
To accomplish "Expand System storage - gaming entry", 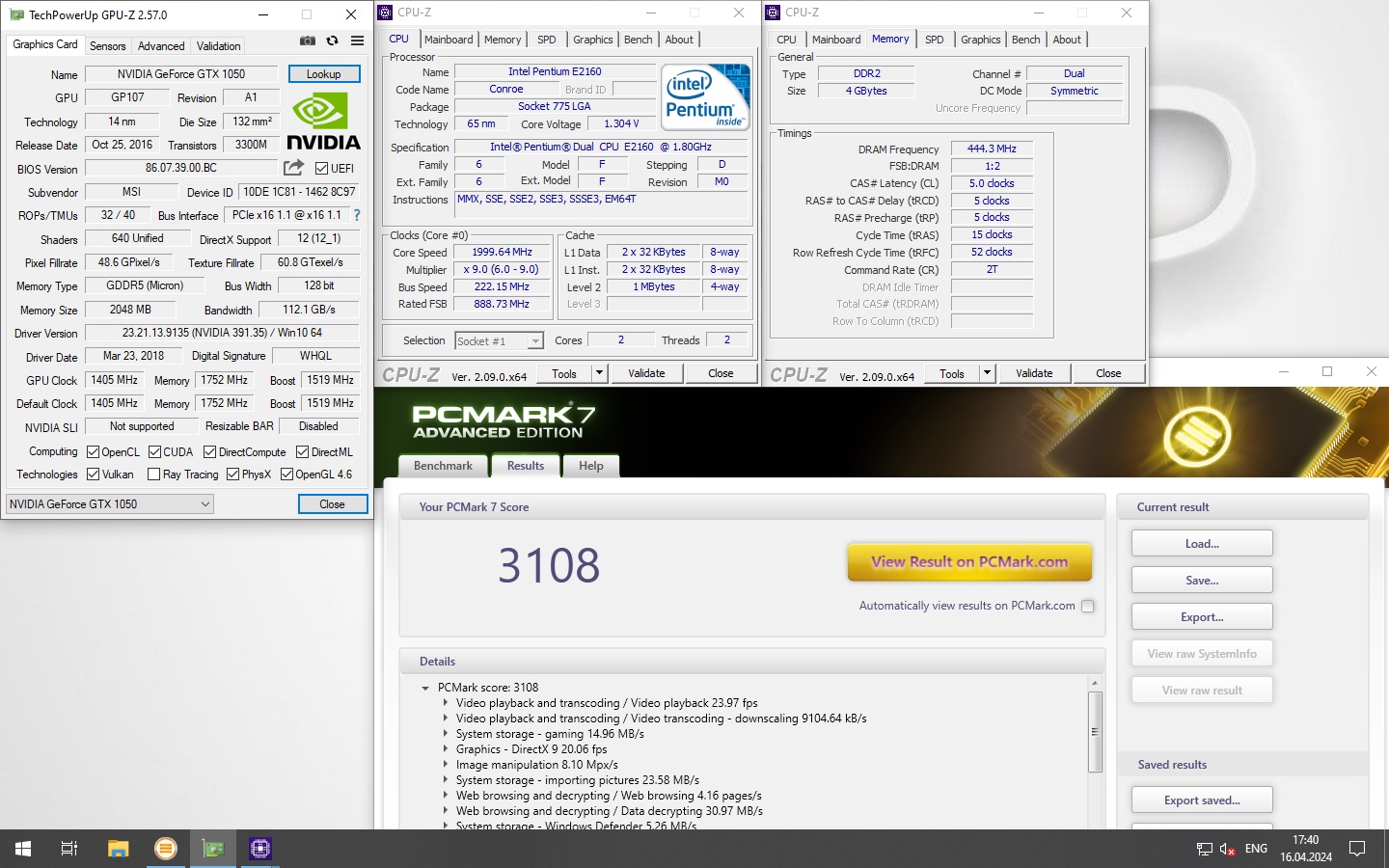I will click(x=445, y=734).
